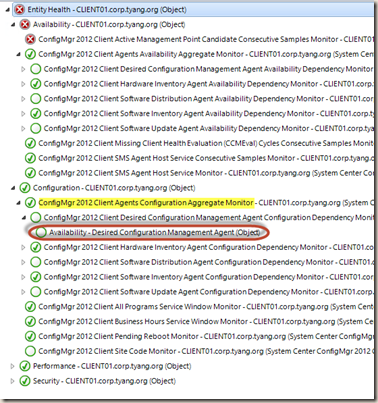Screen dimensions: 378x403
Task: Click green healthy icon of Client Agents Availability Aggregate Monitor
Action: (x=30, y=54)
